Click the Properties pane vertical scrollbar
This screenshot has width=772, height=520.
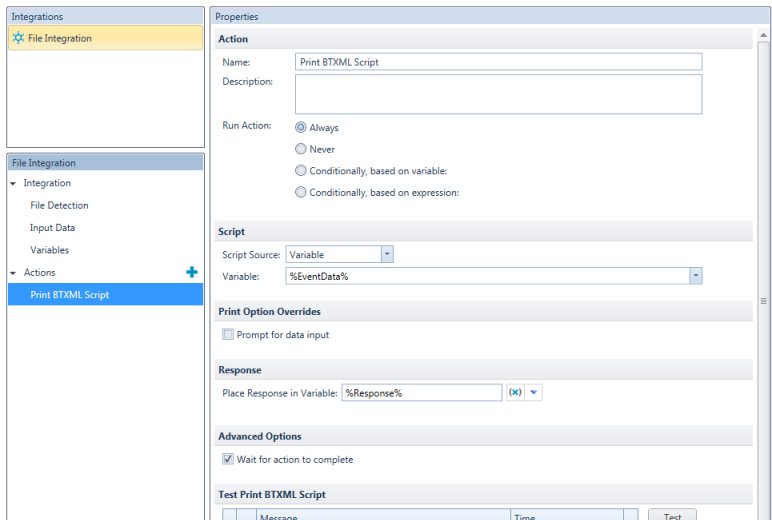point(764,300)
